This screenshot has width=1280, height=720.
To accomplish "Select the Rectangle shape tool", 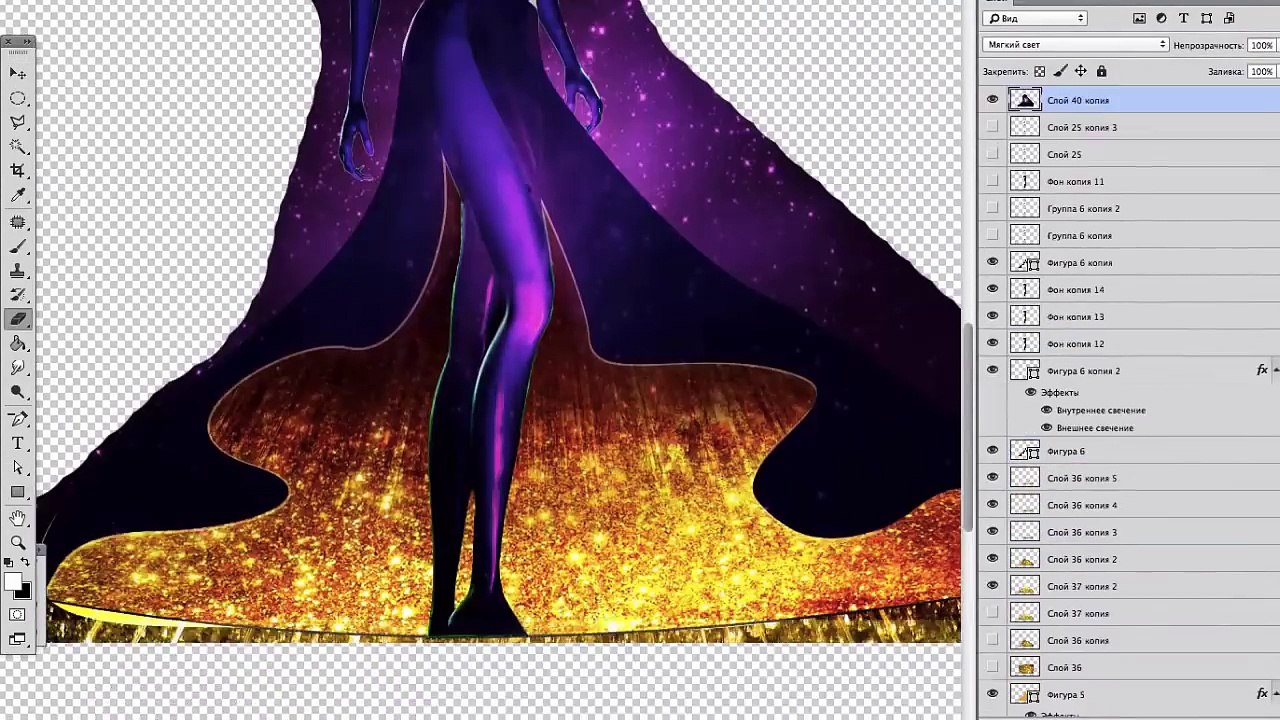I will [18, 492].
